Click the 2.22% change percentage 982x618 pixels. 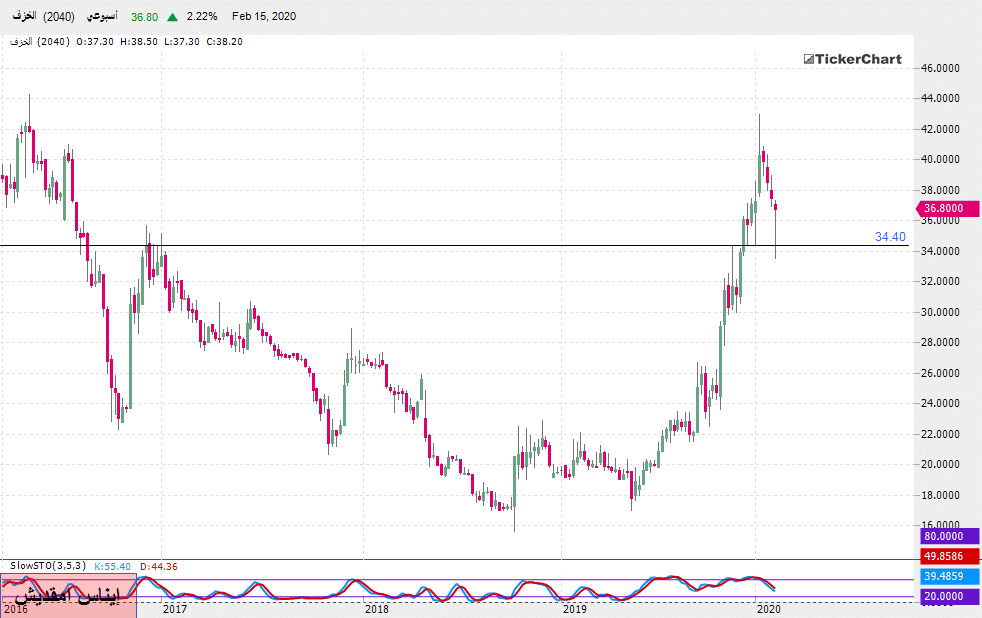click(x=202, y=17)
